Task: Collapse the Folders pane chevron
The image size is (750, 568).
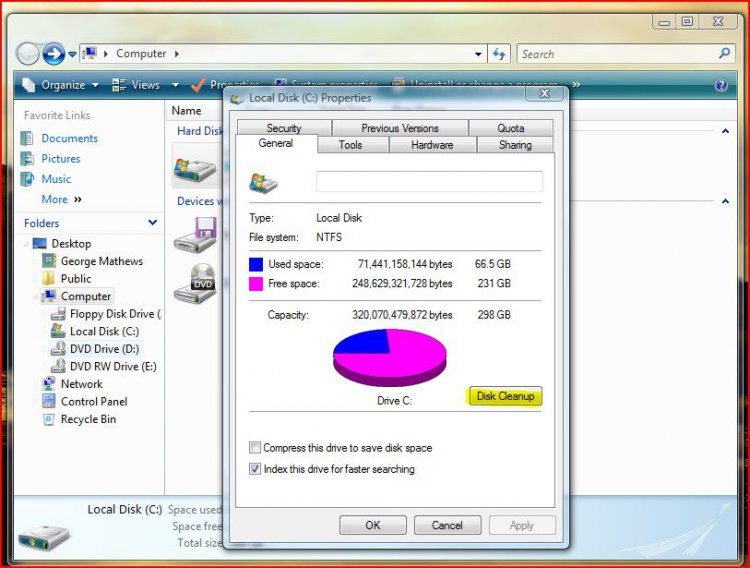Action: point(153,223)
